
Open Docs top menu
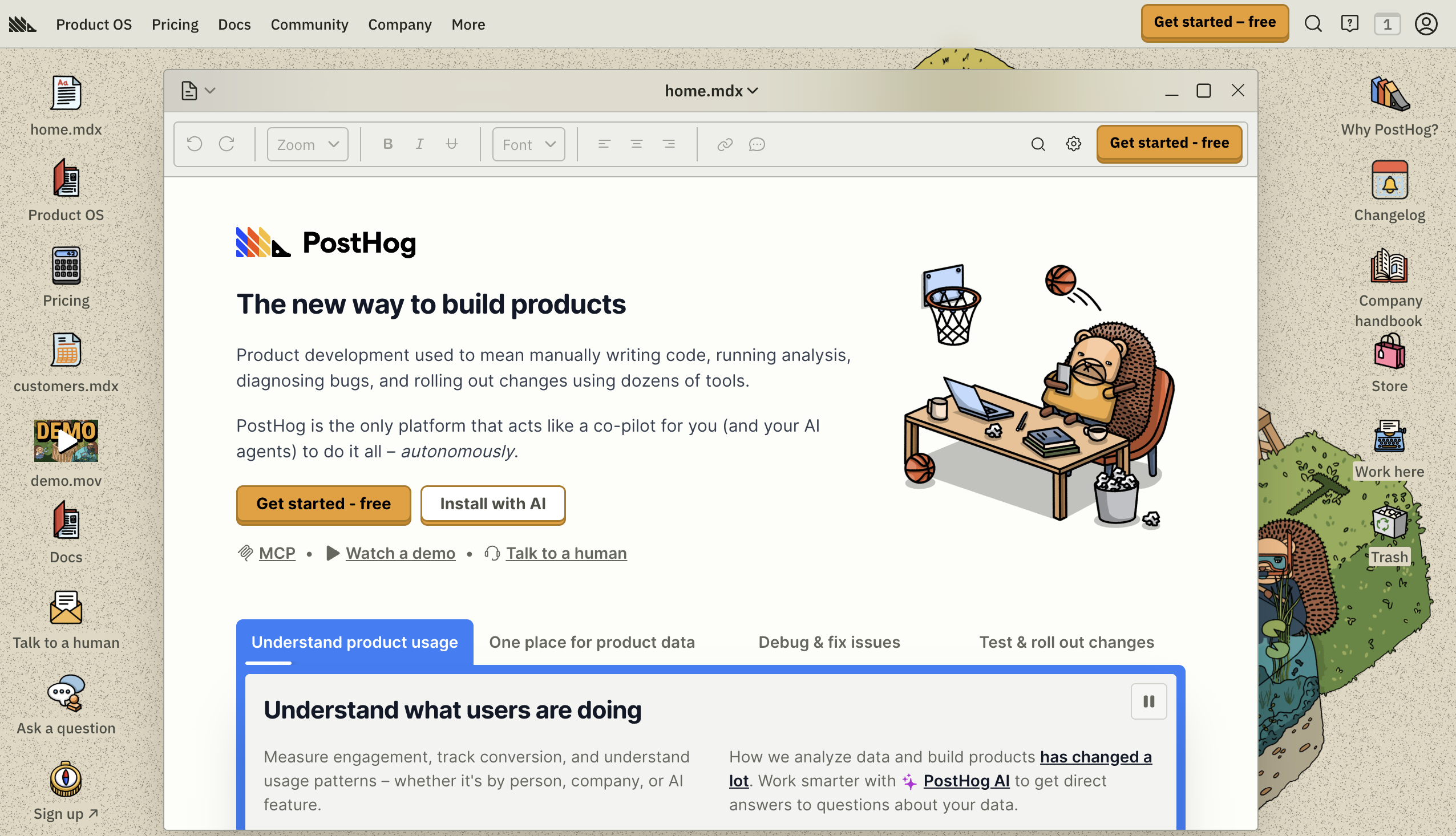234,24
